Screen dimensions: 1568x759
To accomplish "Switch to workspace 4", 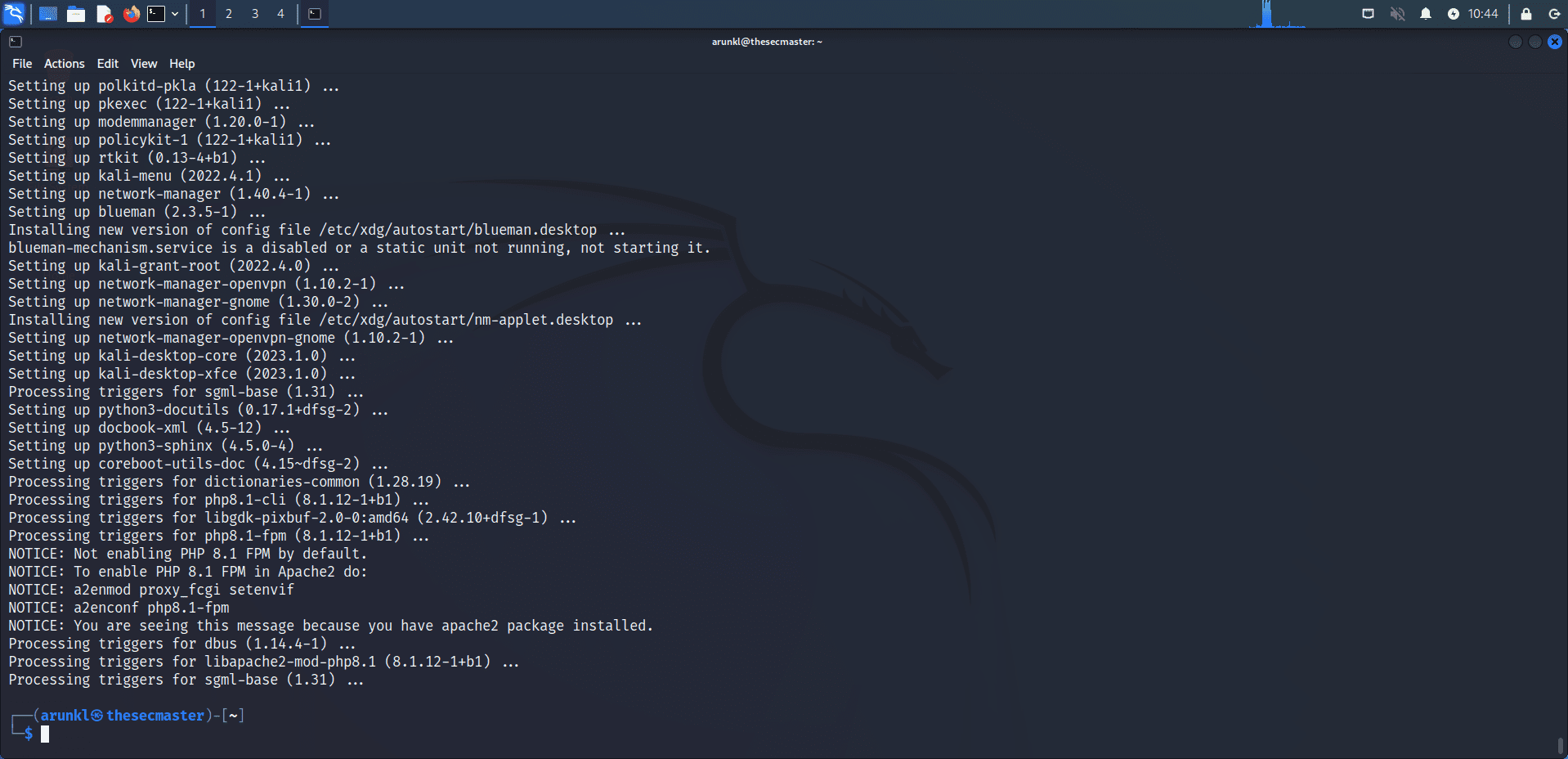I will pos(280,14).
